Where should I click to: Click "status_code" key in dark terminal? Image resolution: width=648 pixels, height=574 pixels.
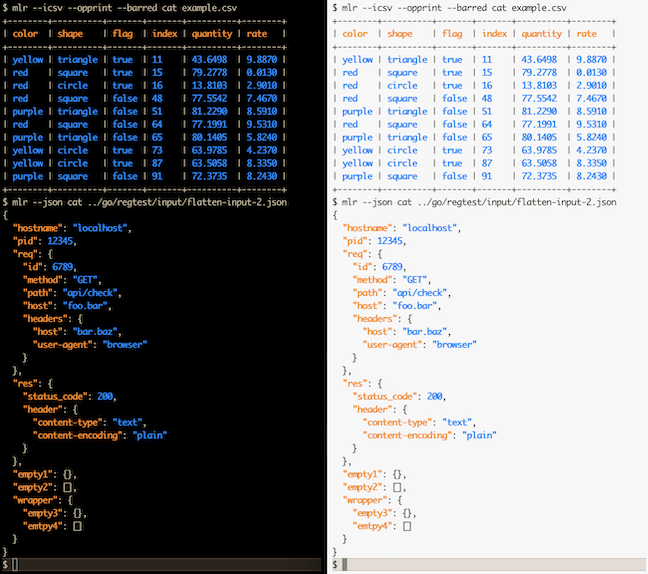click(x=55, y=397)
